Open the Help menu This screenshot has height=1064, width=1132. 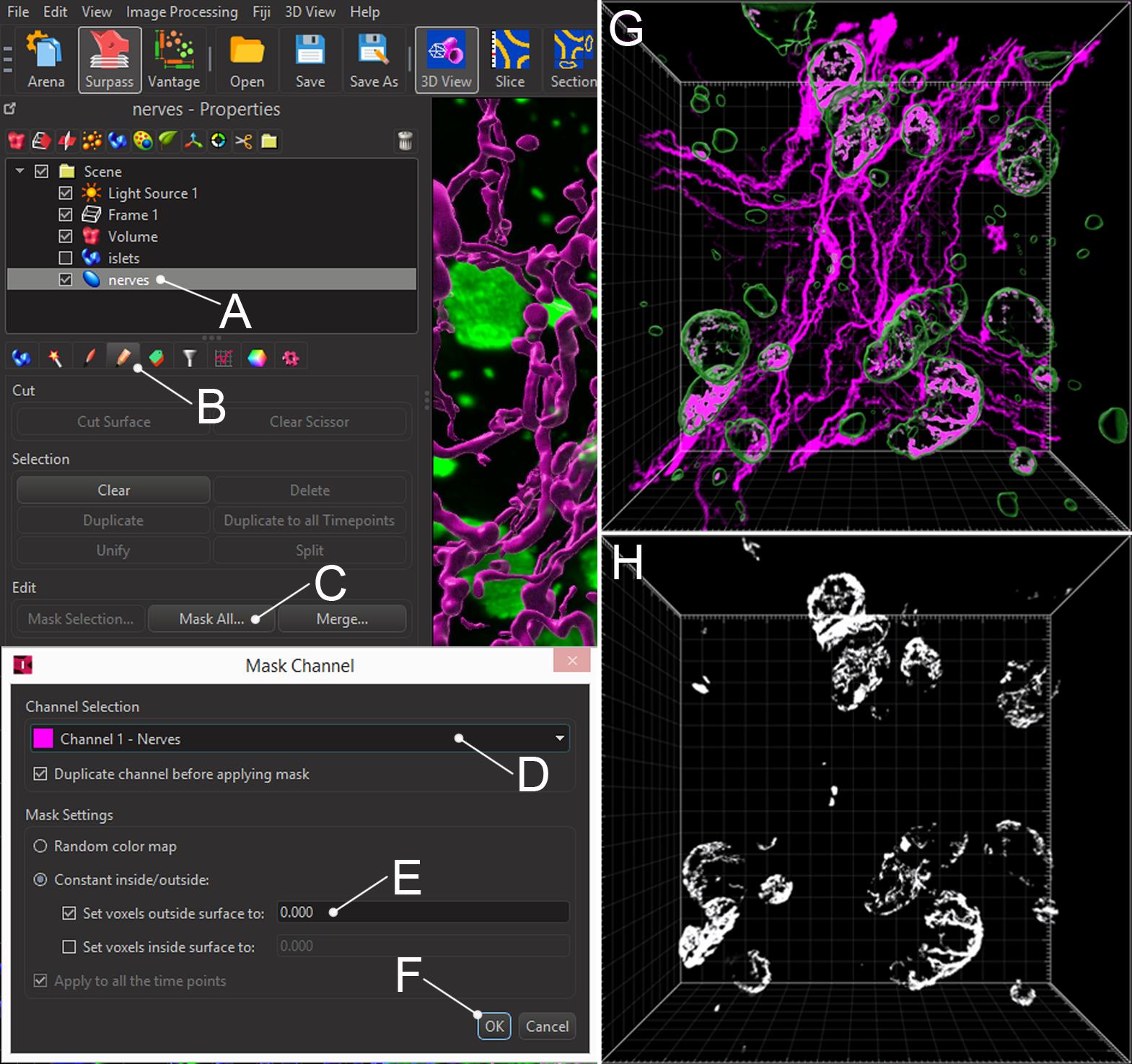coord(365,12)
